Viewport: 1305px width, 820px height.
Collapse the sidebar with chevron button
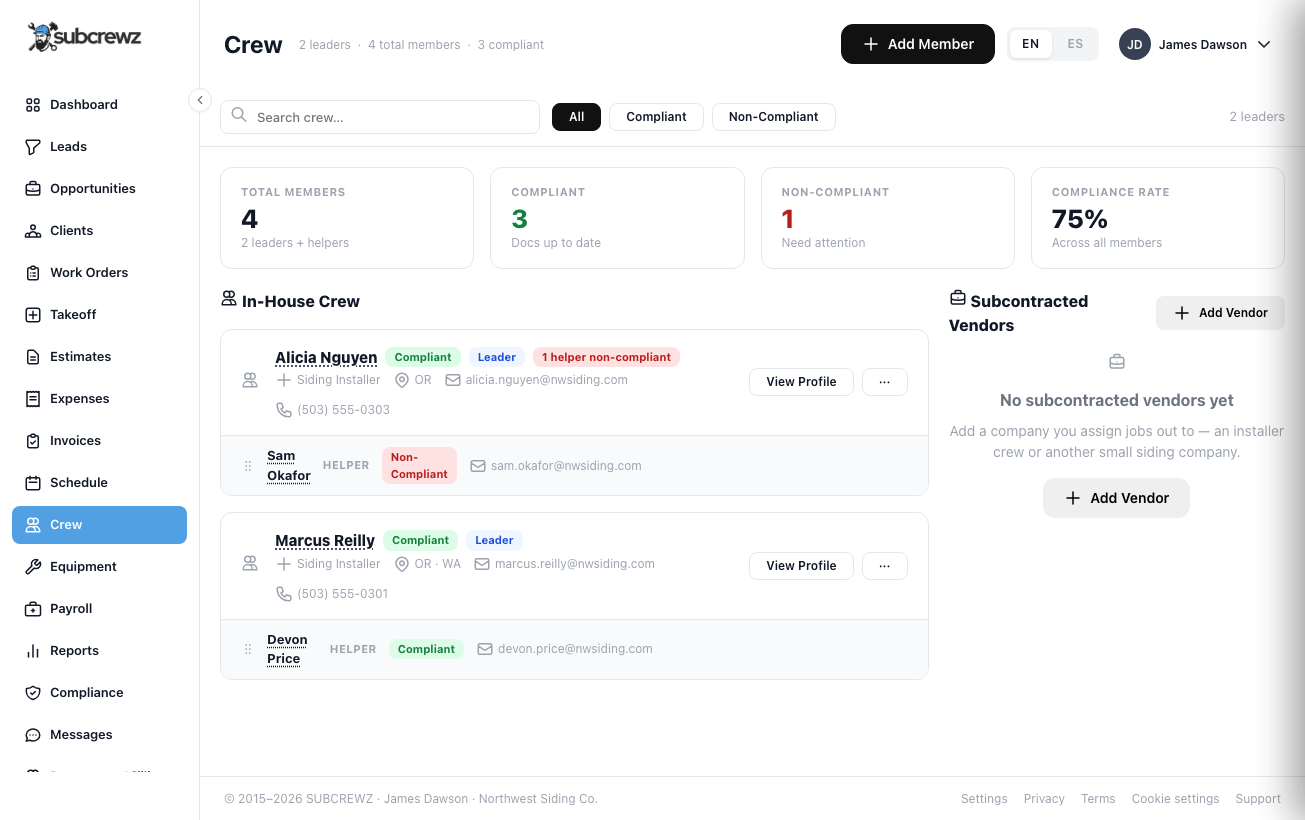(x=200, y=100)
